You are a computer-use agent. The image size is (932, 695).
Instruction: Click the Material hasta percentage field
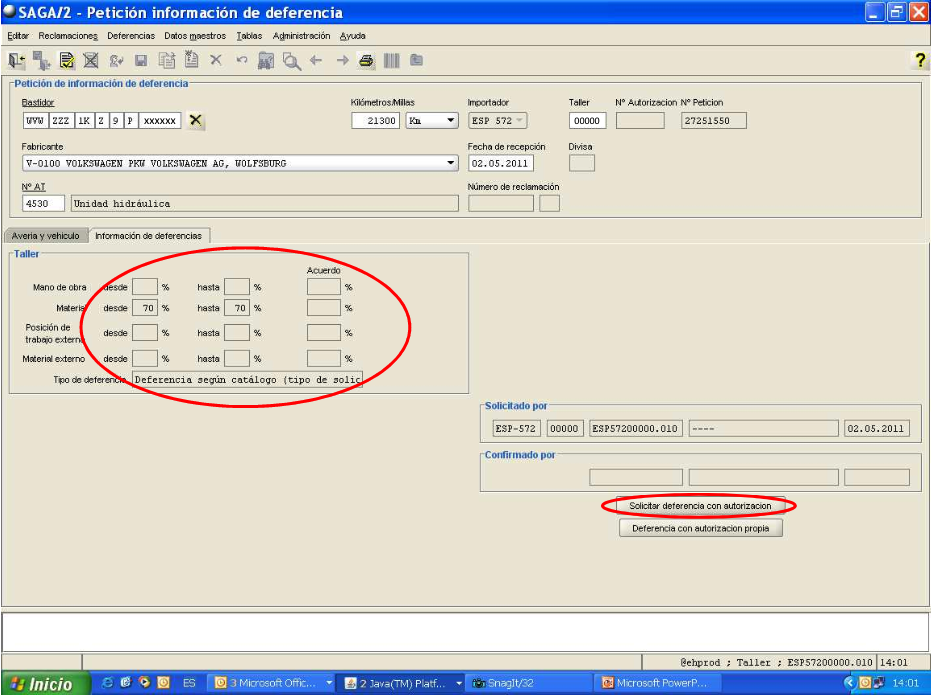click(x=237, y=308)
